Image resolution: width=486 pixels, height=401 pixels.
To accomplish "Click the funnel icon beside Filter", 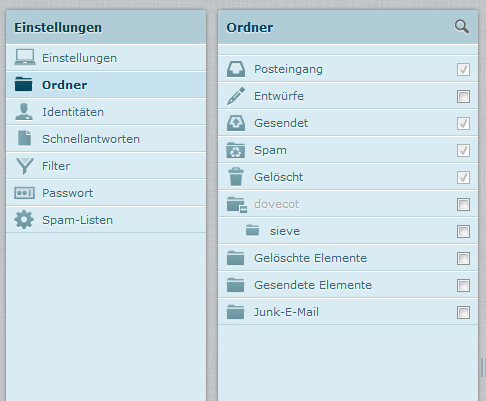I will 25,166.
